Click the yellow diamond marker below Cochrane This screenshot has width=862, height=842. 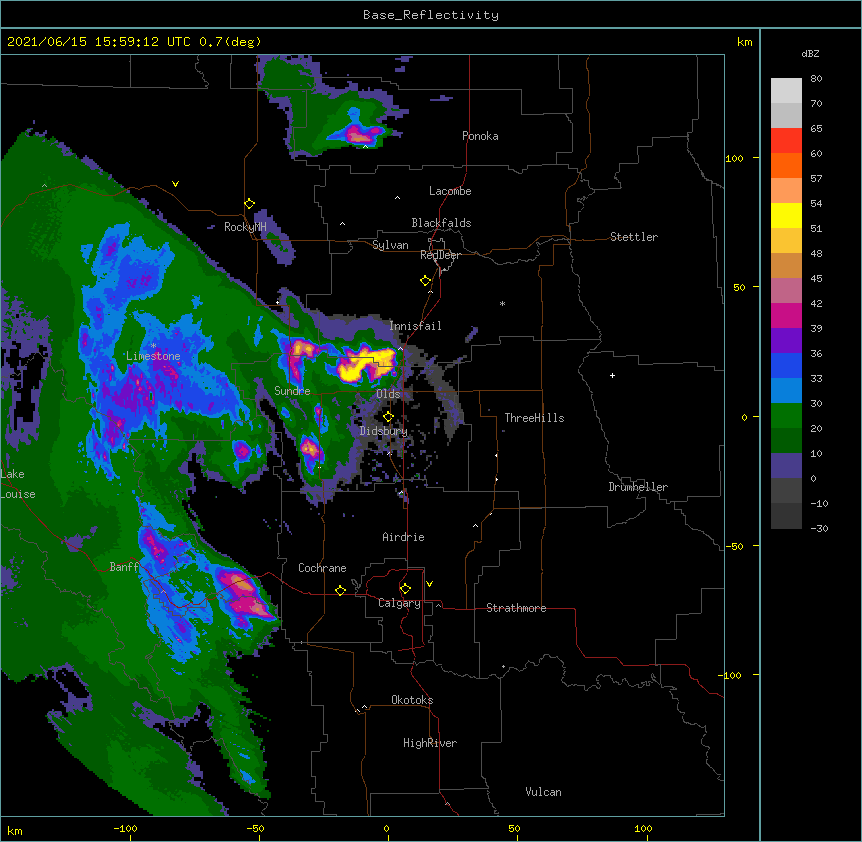tap(340, 590)
